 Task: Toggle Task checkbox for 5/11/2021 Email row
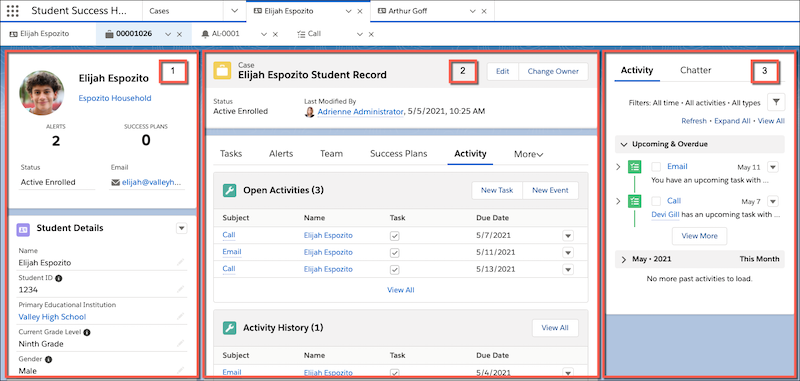(x=394, y=252)
